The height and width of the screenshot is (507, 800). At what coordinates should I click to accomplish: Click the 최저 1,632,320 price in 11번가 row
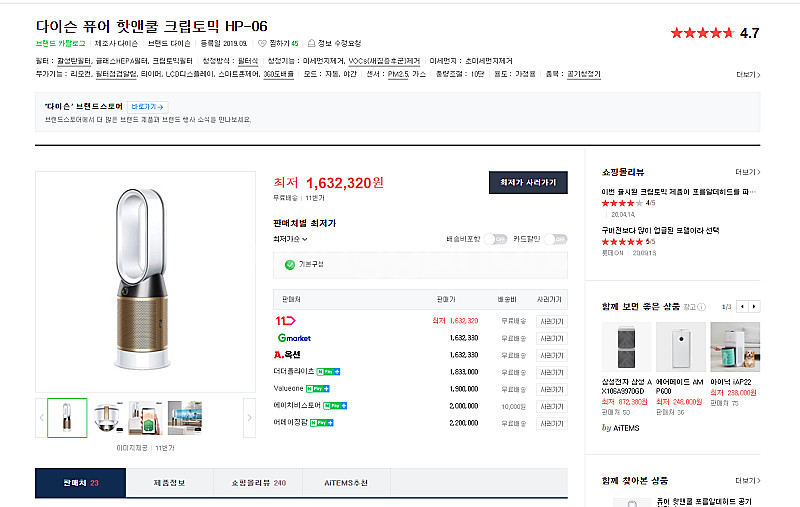[x=455, y=321]
